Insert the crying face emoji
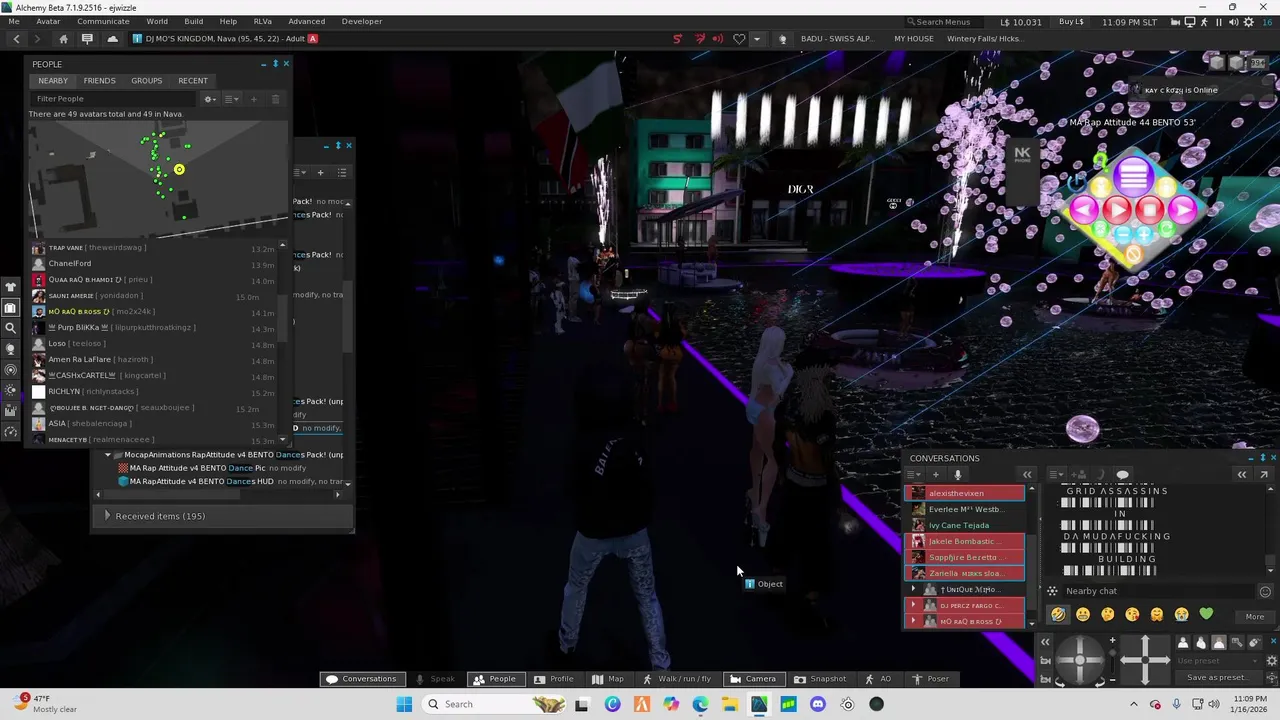The image size is (1280, 720). coord(1181,615)
